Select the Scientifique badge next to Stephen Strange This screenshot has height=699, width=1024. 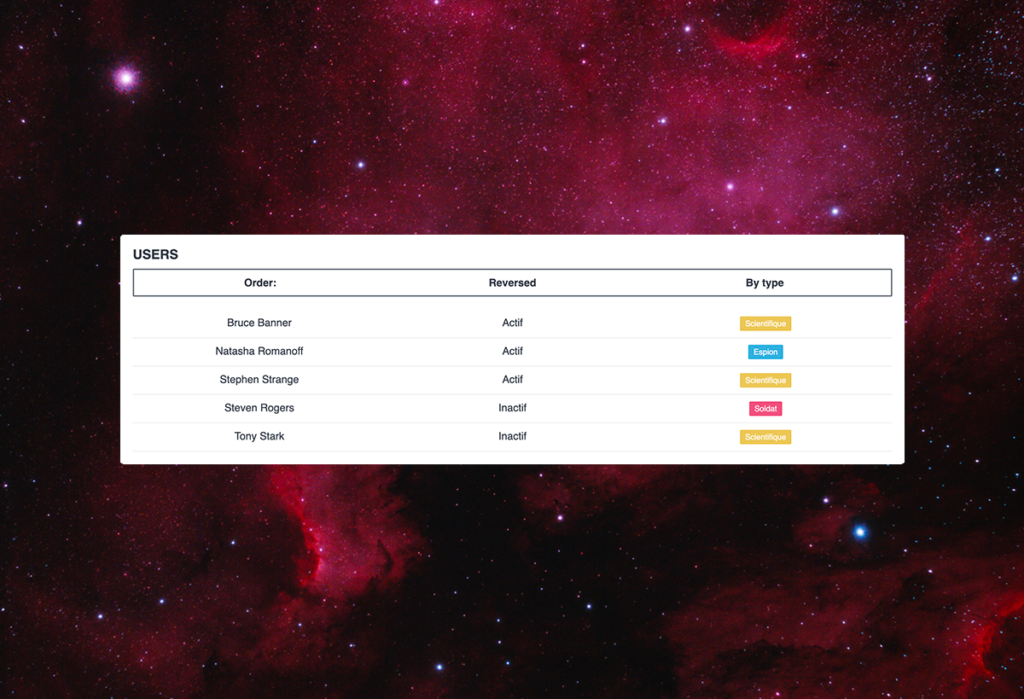point(765,380)
